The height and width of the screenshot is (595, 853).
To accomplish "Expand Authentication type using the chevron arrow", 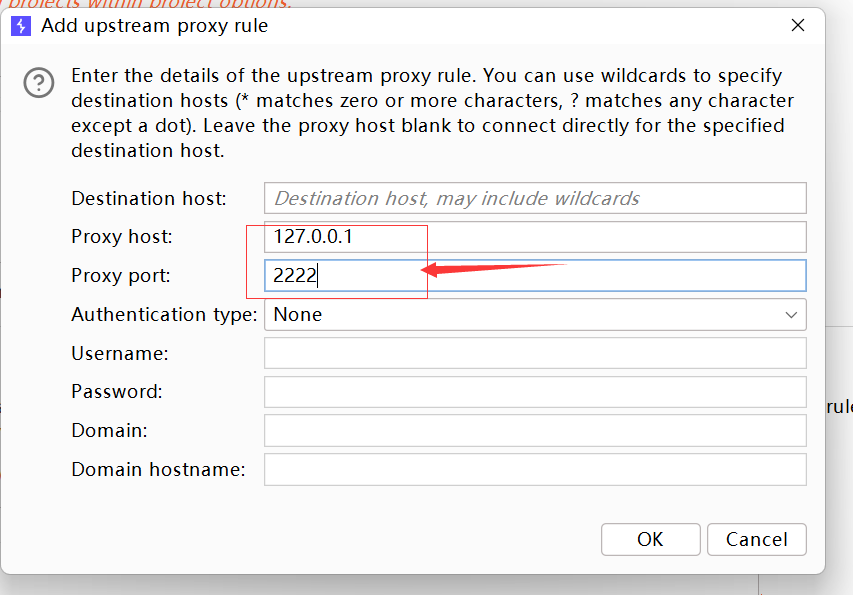I will [x=791, y=315].
